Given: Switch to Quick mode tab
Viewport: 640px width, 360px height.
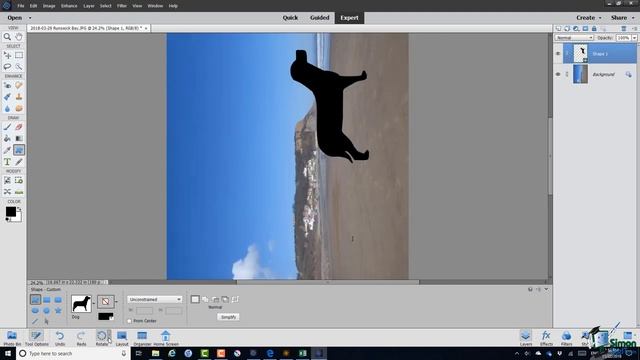Looking at the screenshot, I should tap(290, 18).
